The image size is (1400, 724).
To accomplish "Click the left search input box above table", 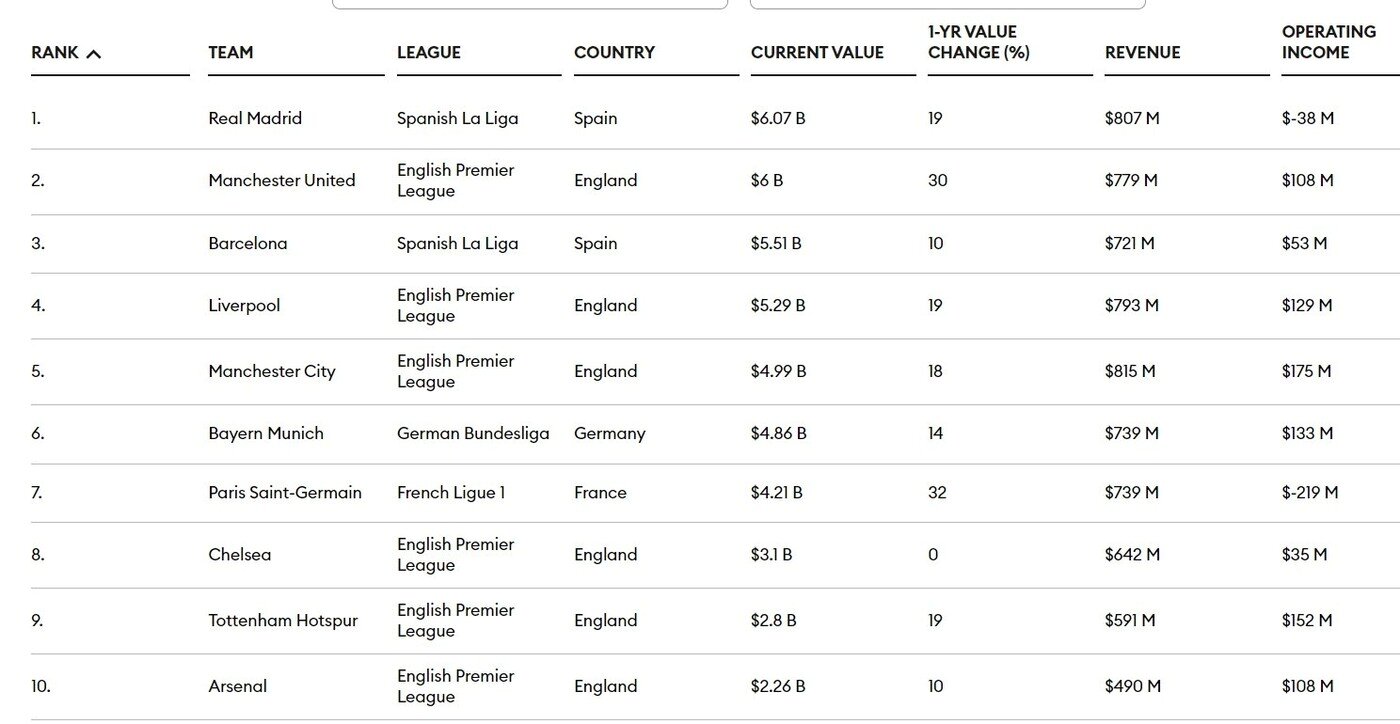I will coord(530,4).
